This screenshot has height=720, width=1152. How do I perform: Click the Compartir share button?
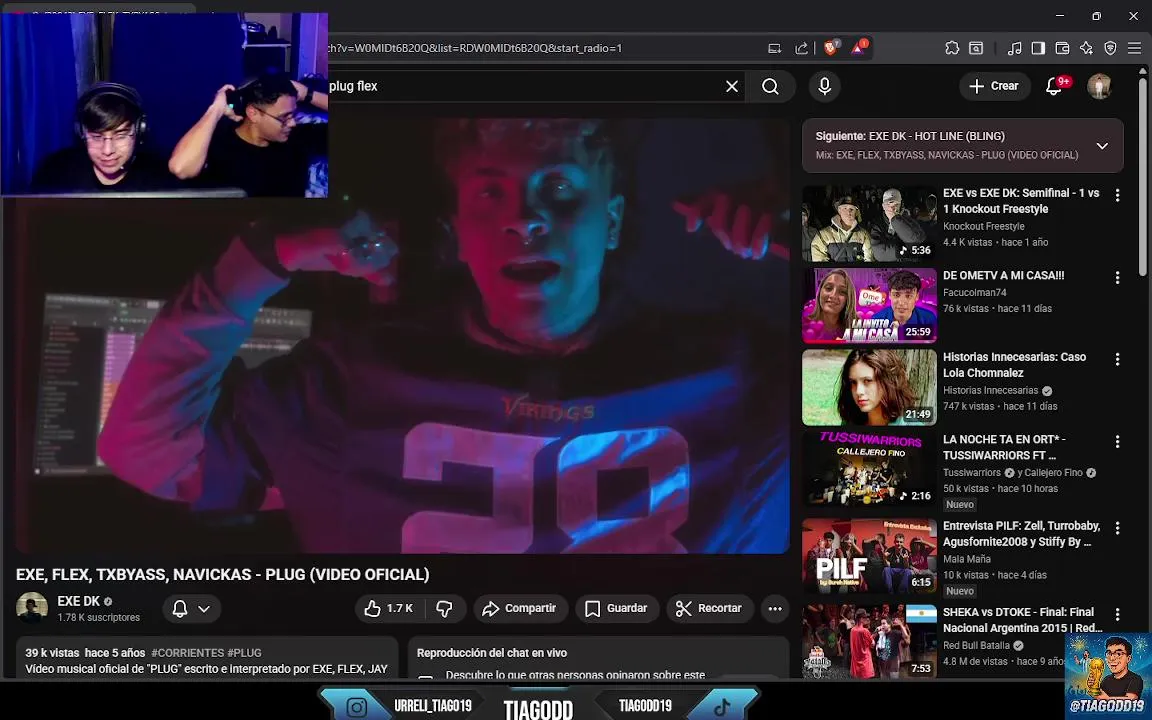(x=519, y=608)
